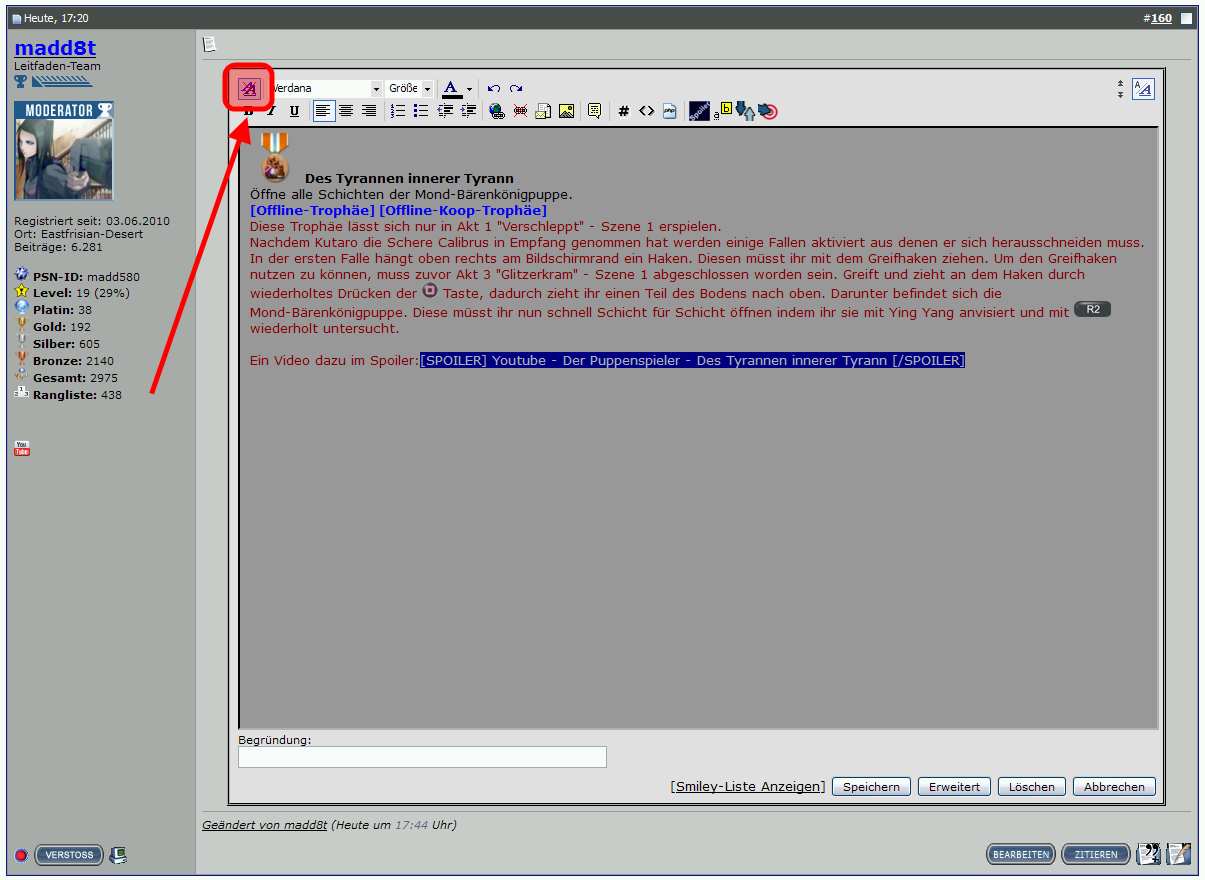The height and width of the screenshot is (880, 1205).
Task: Insert an image into the post
Action: tap(566, 111)
